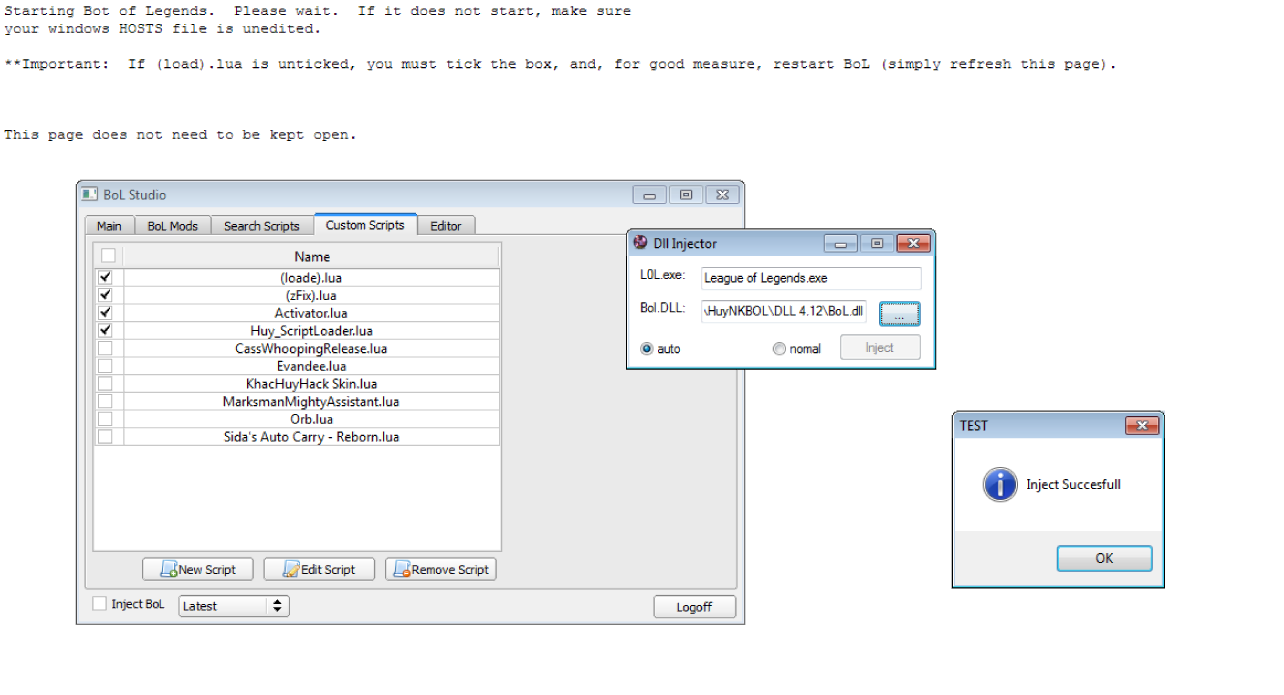Click the Bol.DLL path input field
This screenshot has height=695, width=1284.
(785, 312)
